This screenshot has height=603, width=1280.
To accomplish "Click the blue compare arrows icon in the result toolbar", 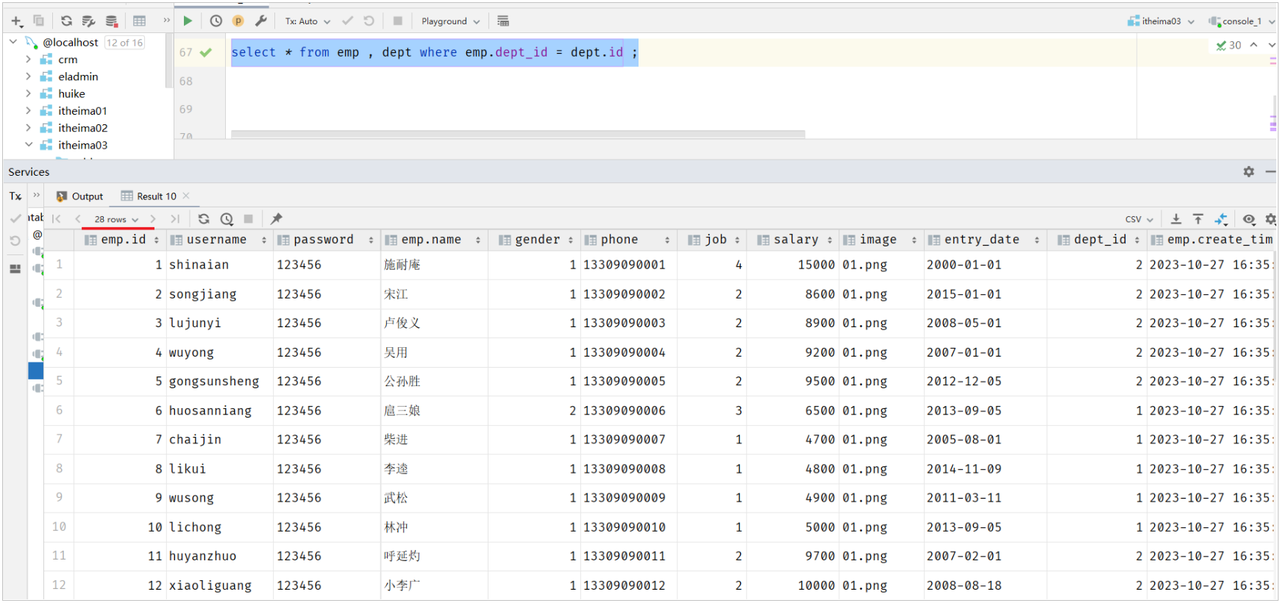I will click(1221, 219).
